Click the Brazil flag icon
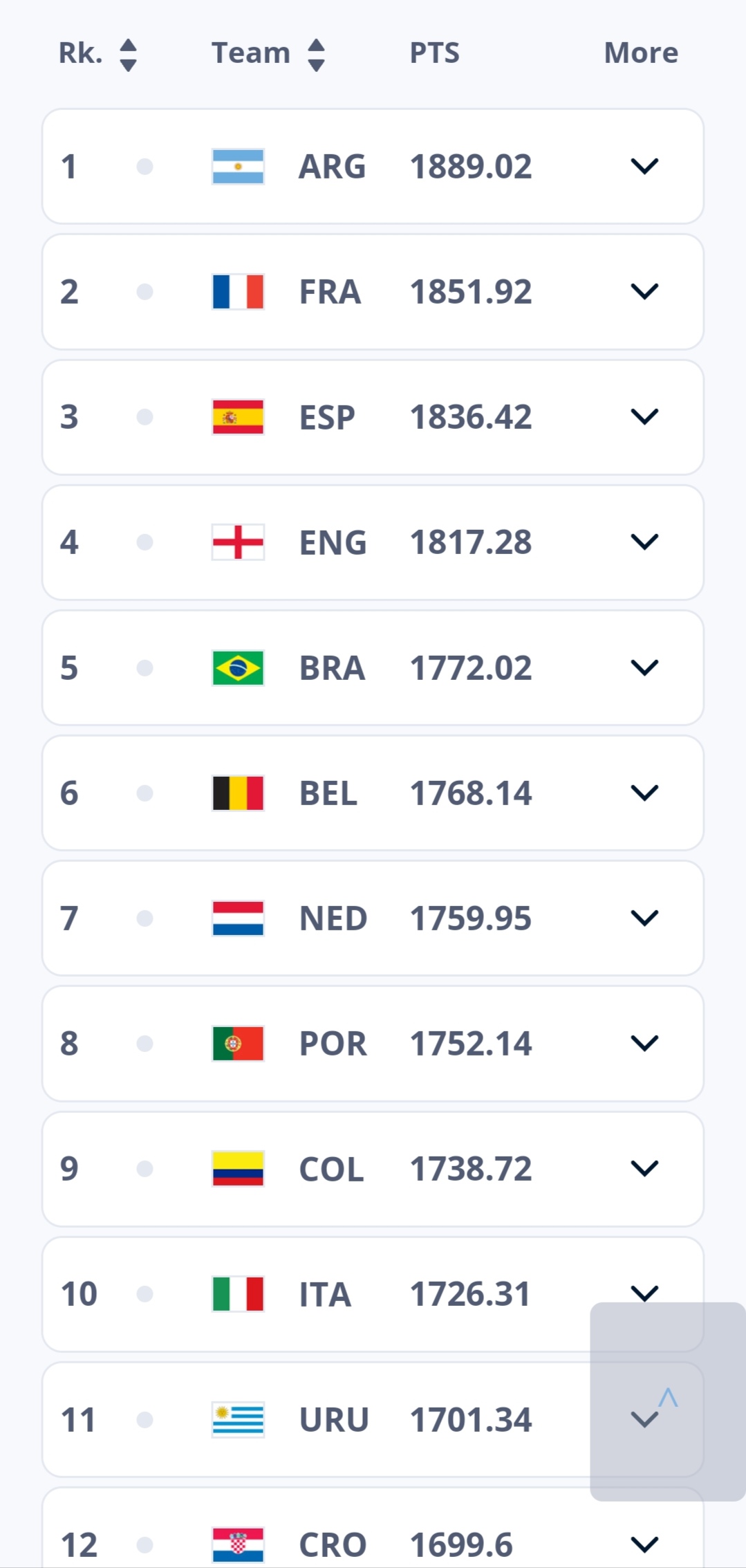 238,668
